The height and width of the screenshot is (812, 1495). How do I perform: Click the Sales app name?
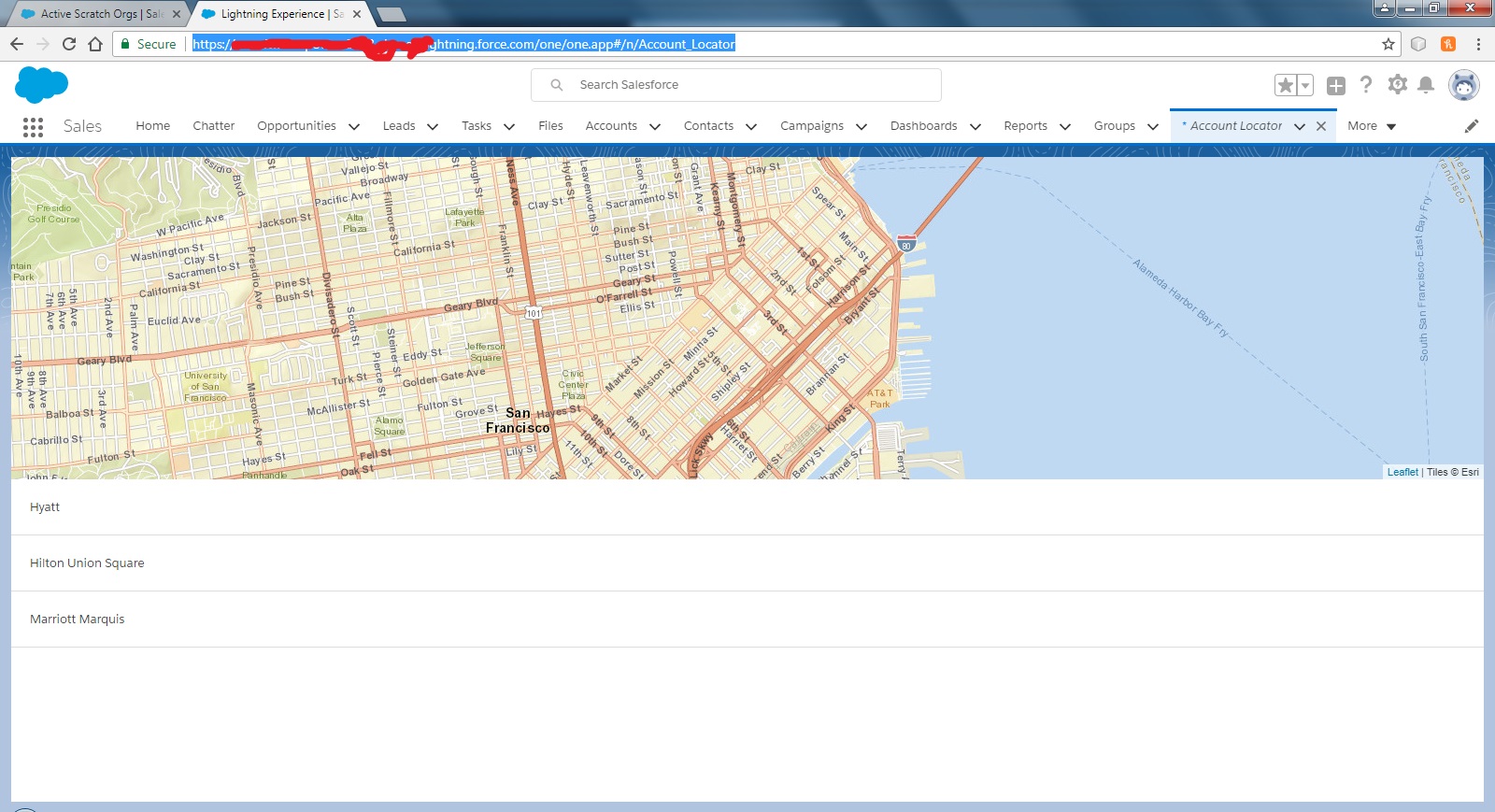pos(82,126)
